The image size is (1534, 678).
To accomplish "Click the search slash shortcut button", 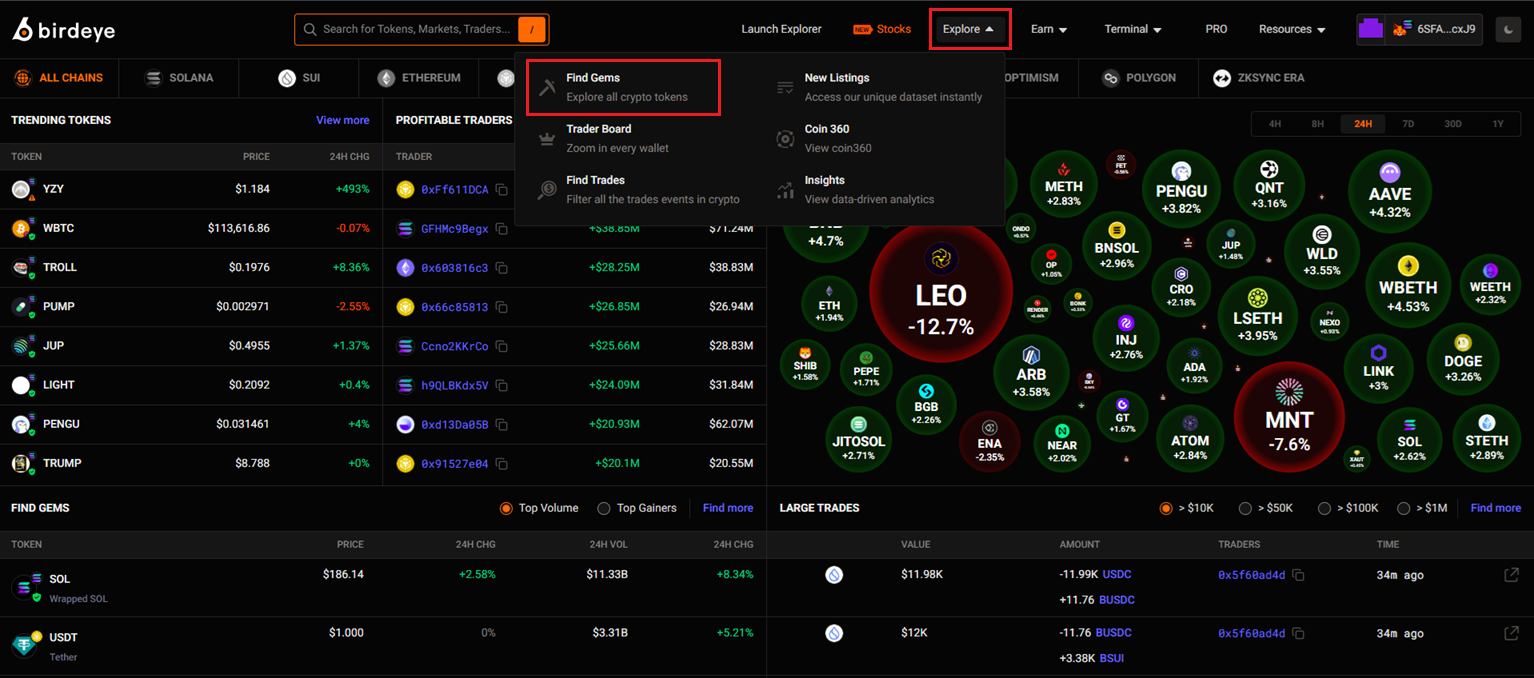I will pos(532,29).
